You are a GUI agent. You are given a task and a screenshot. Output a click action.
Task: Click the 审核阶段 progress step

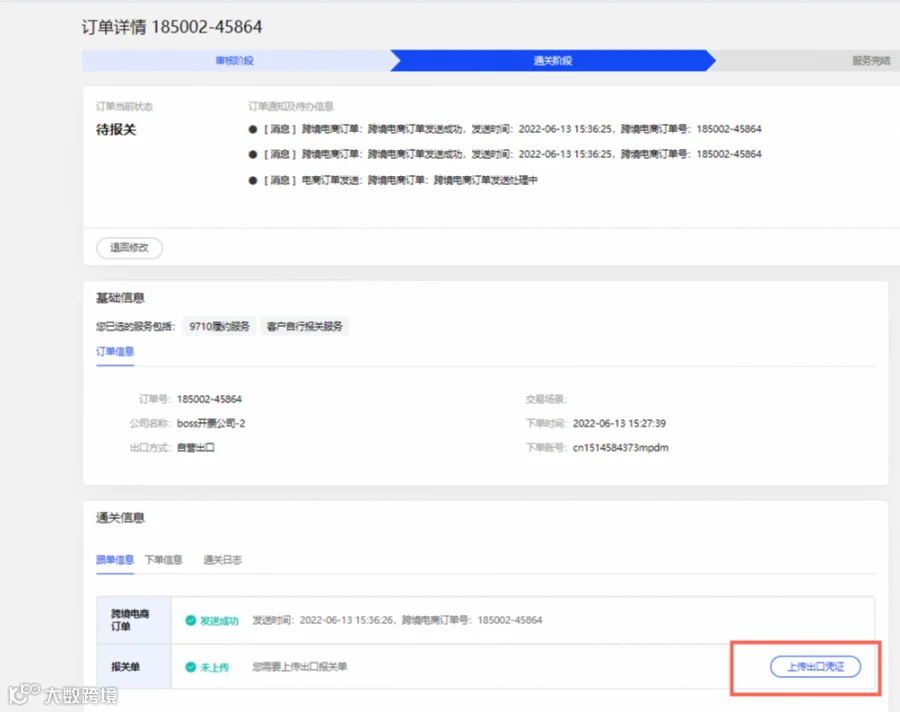click(235, 60)
